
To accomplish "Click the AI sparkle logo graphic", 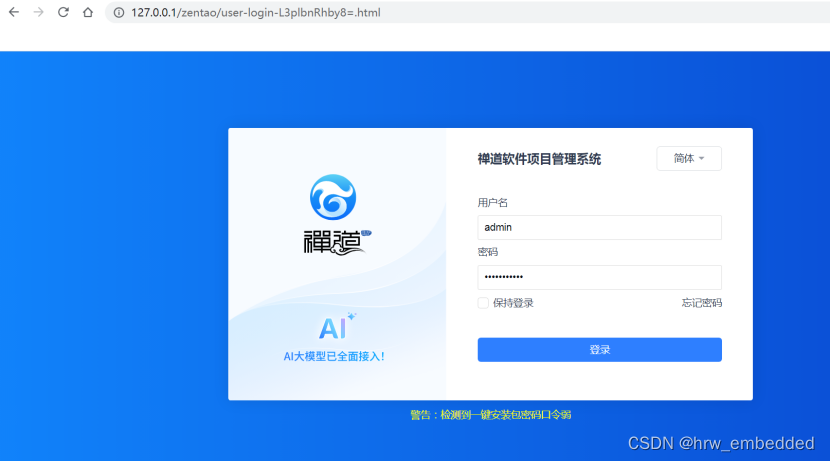I will (337, 327).
